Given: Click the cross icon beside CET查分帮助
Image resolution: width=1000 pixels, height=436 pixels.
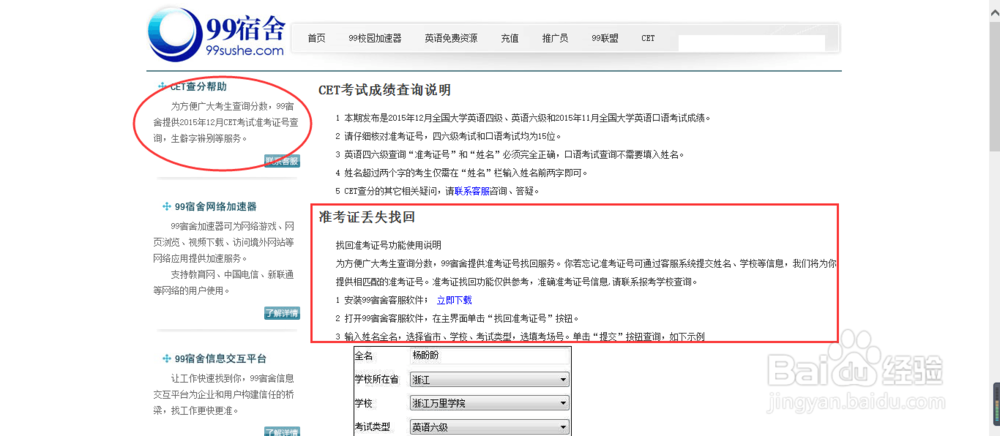Looking at the screenshot, I should click(x=162, y=86).
